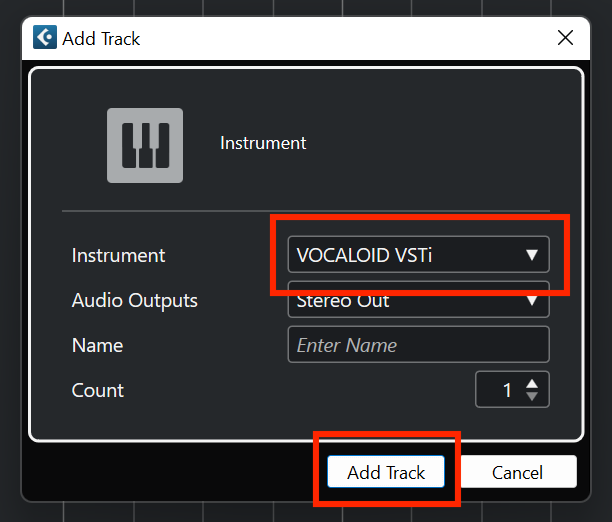Screen dimensions: 612x522
Task: Increase the track Count with up arrow
Action: pyautogui.click(x=532, y=383)
